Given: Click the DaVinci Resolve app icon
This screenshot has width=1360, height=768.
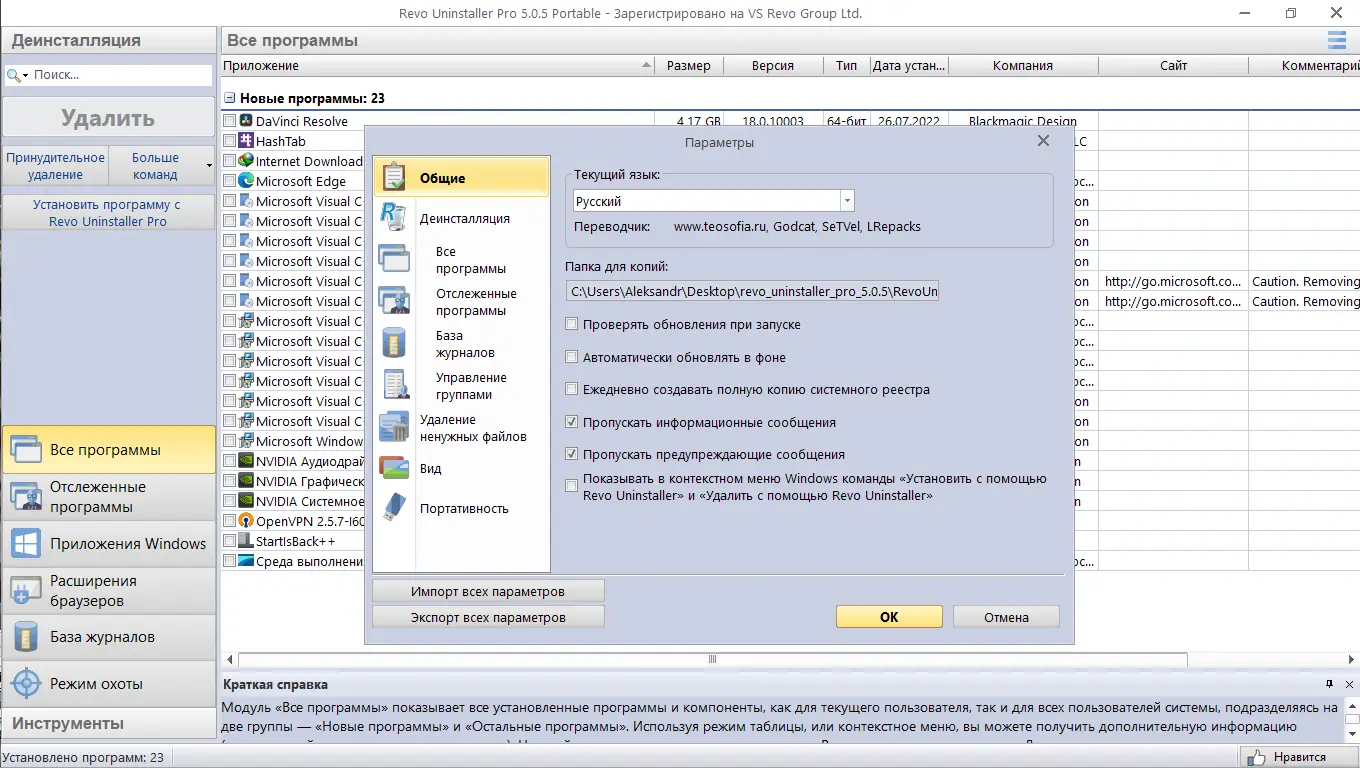Looking at the screenshot, I should [x=246, y=121].
